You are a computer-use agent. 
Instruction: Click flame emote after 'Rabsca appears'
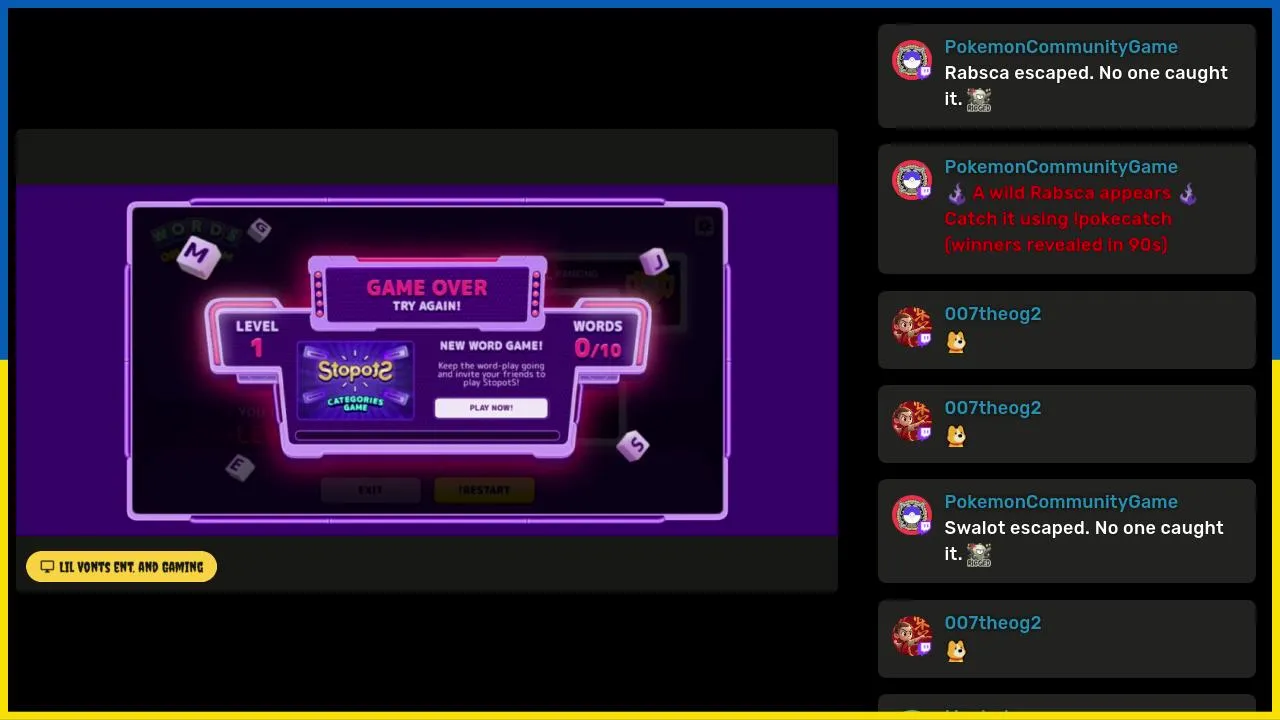(x=1187, y=194)
